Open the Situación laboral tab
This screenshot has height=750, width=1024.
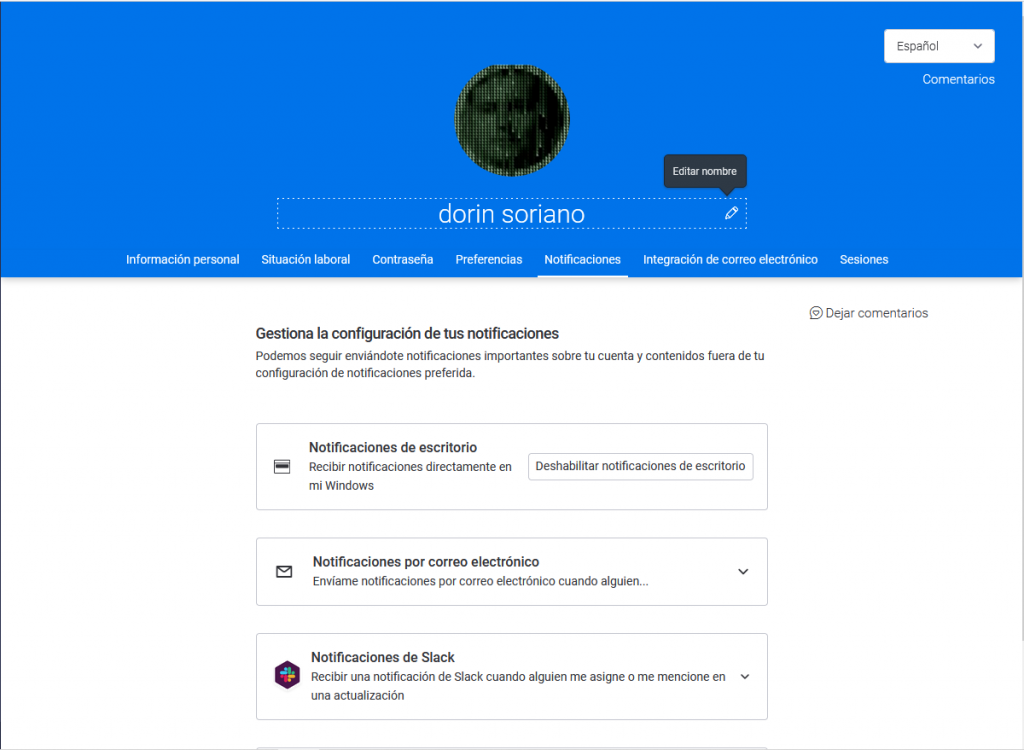(305, 259)
